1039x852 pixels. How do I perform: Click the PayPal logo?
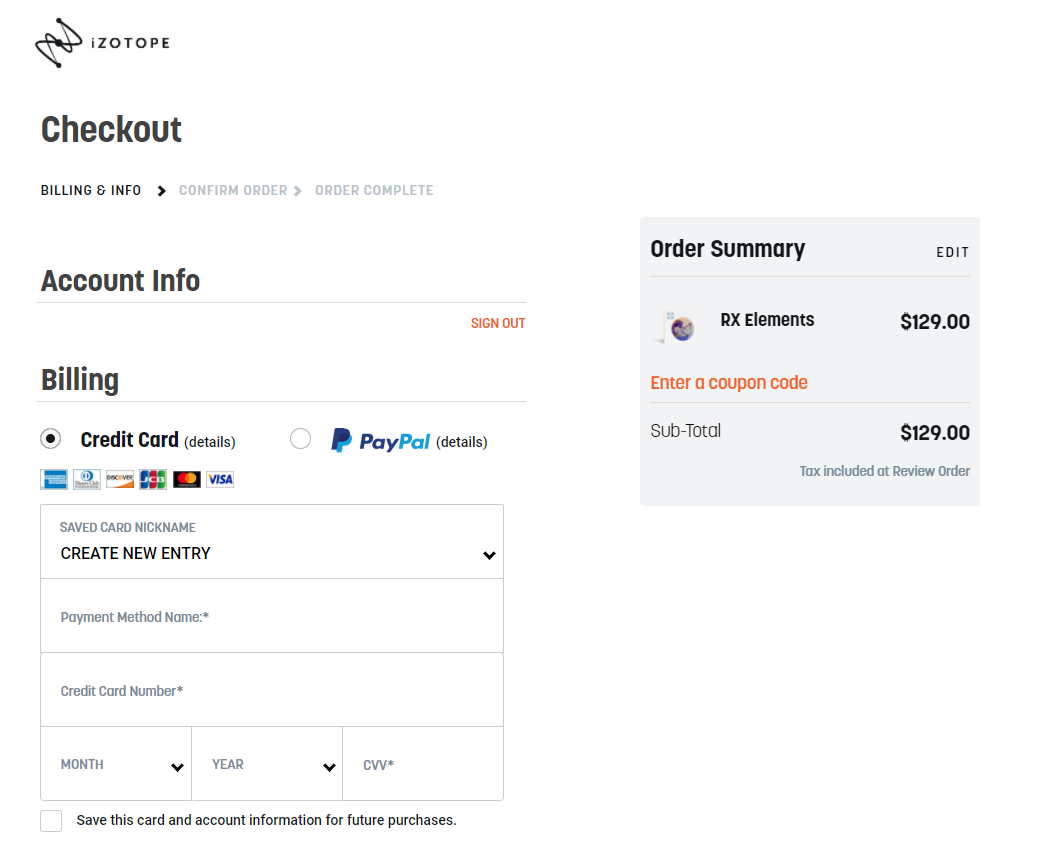pos(380,441)
